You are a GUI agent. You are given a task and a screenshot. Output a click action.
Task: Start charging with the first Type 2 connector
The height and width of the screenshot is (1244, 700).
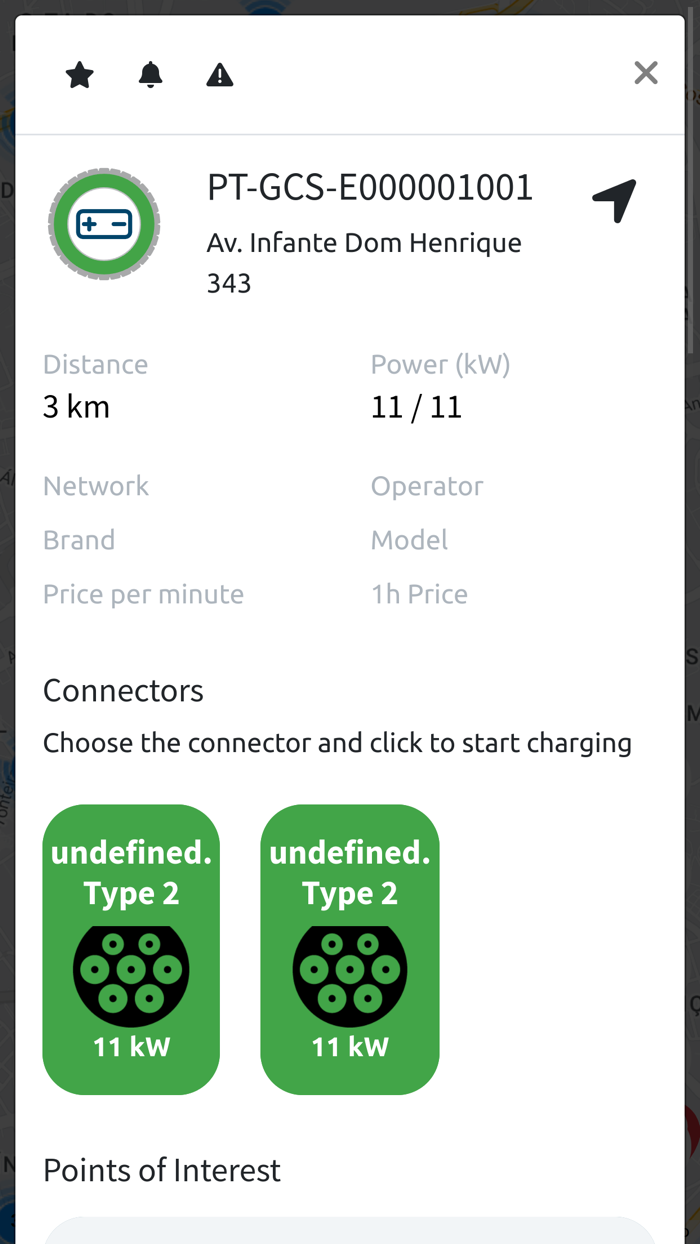pyautogui.click(x=130, y=948)
